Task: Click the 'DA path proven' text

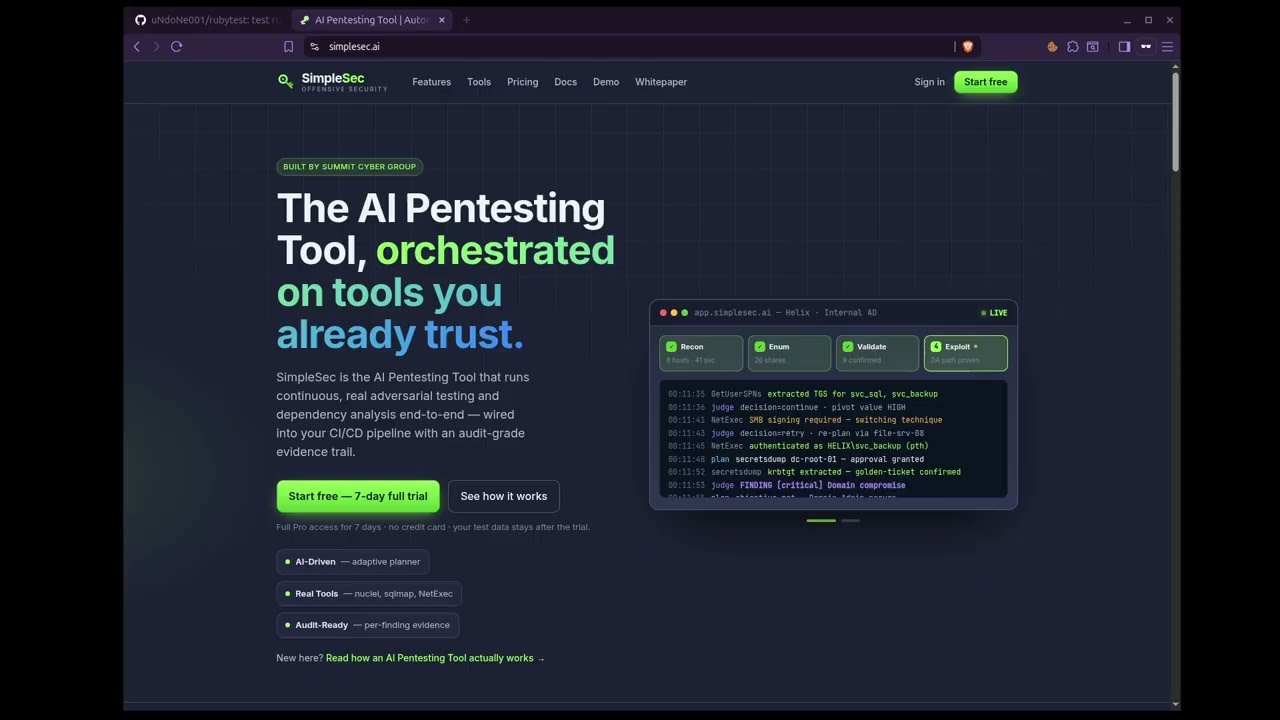Action: 955,360
